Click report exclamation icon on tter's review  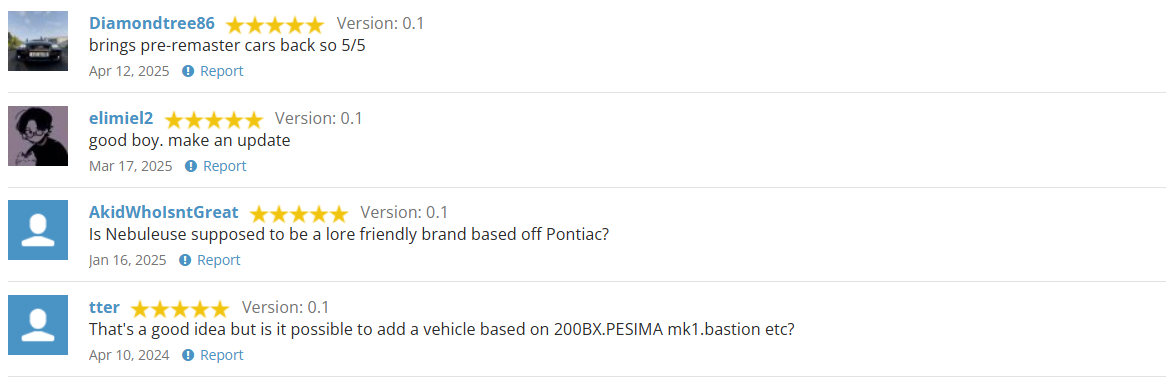(188, 355)
